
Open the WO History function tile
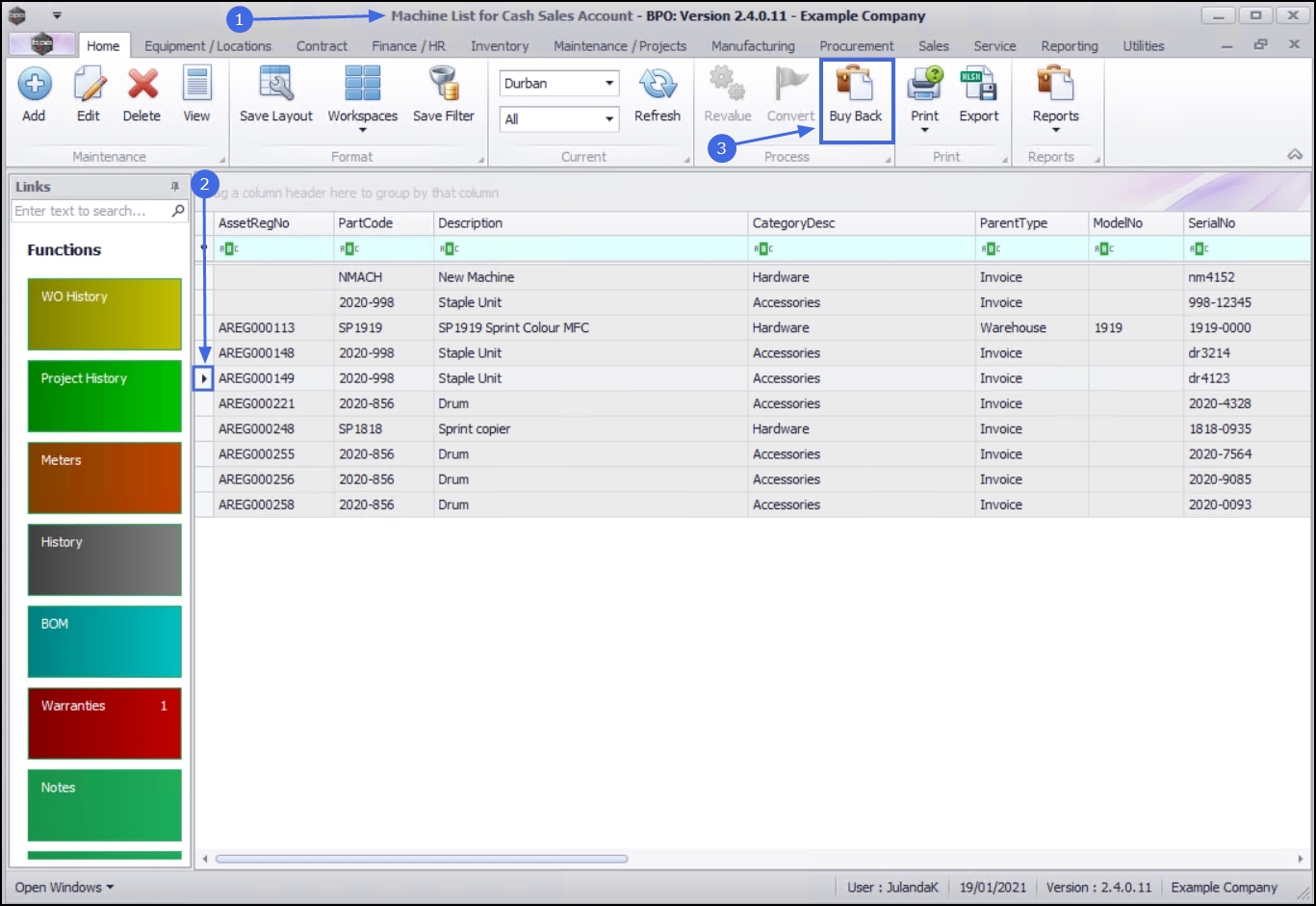point(105,315)
